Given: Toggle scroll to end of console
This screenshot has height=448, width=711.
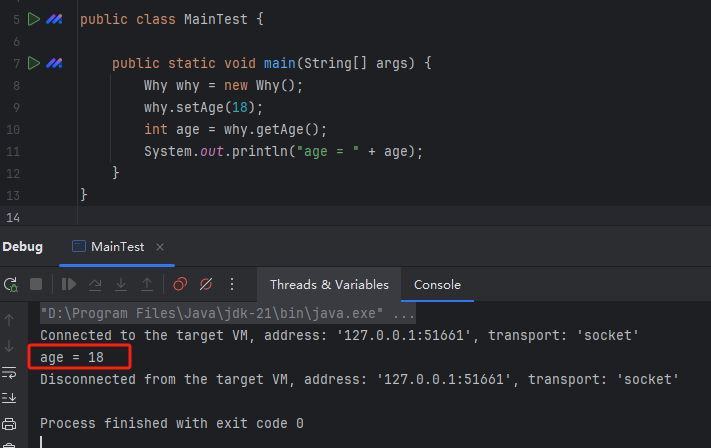Looking at the screenshot, I should [x=10, y=398].
